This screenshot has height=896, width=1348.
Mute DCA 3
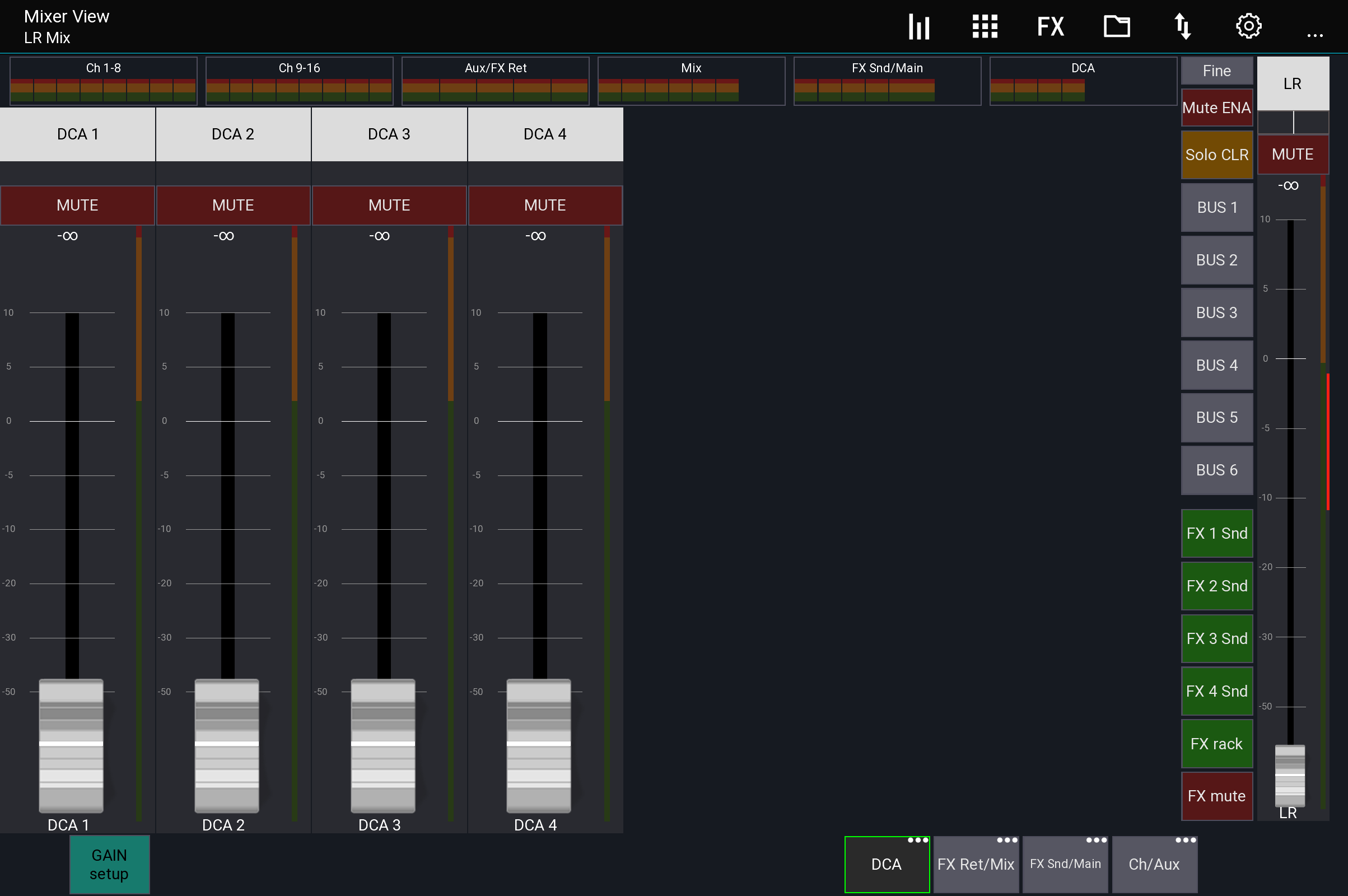(389, 205)
